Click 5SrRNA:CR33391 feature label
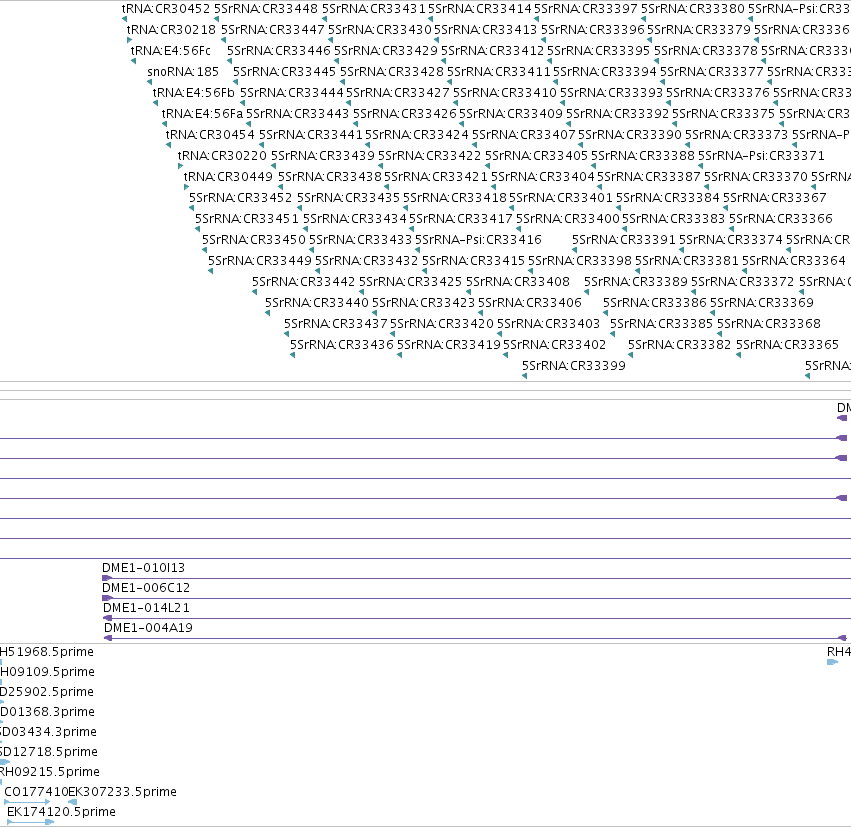The width and height of the screenshot is (851, 827). point(624,240)
